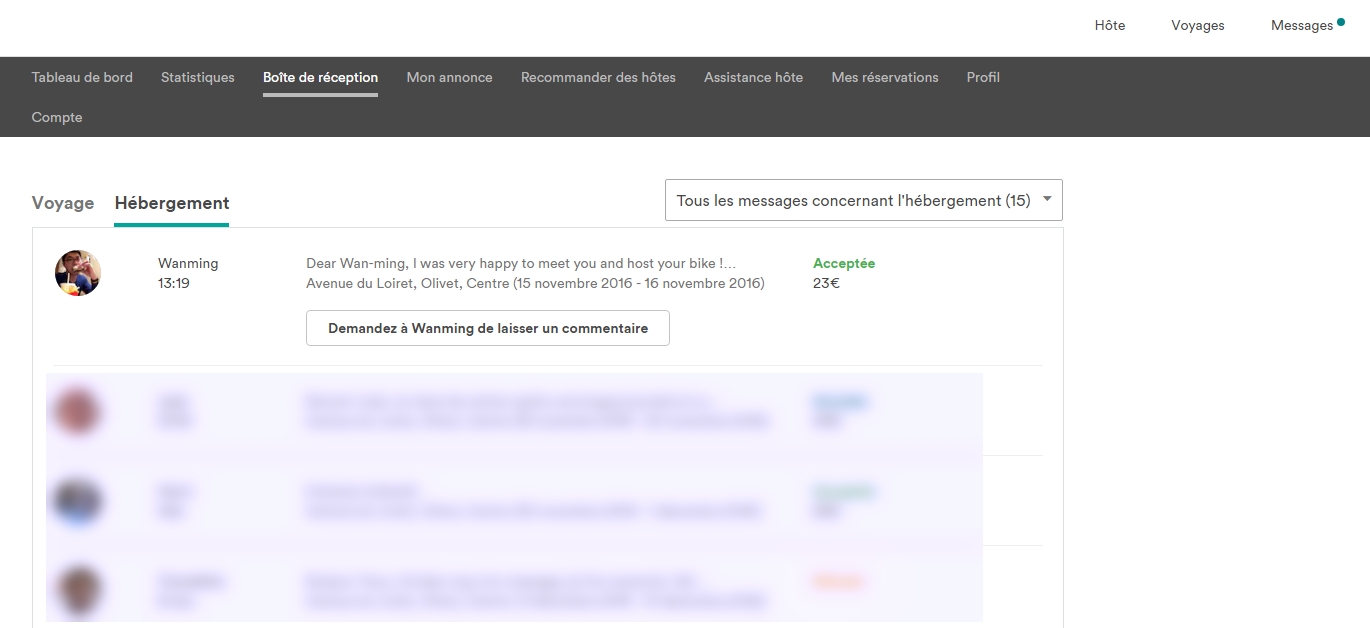Screen dimensions: 1370x628
Task: Open the Compte settings page
Action: pyautogui.click(x=57, y=117)
